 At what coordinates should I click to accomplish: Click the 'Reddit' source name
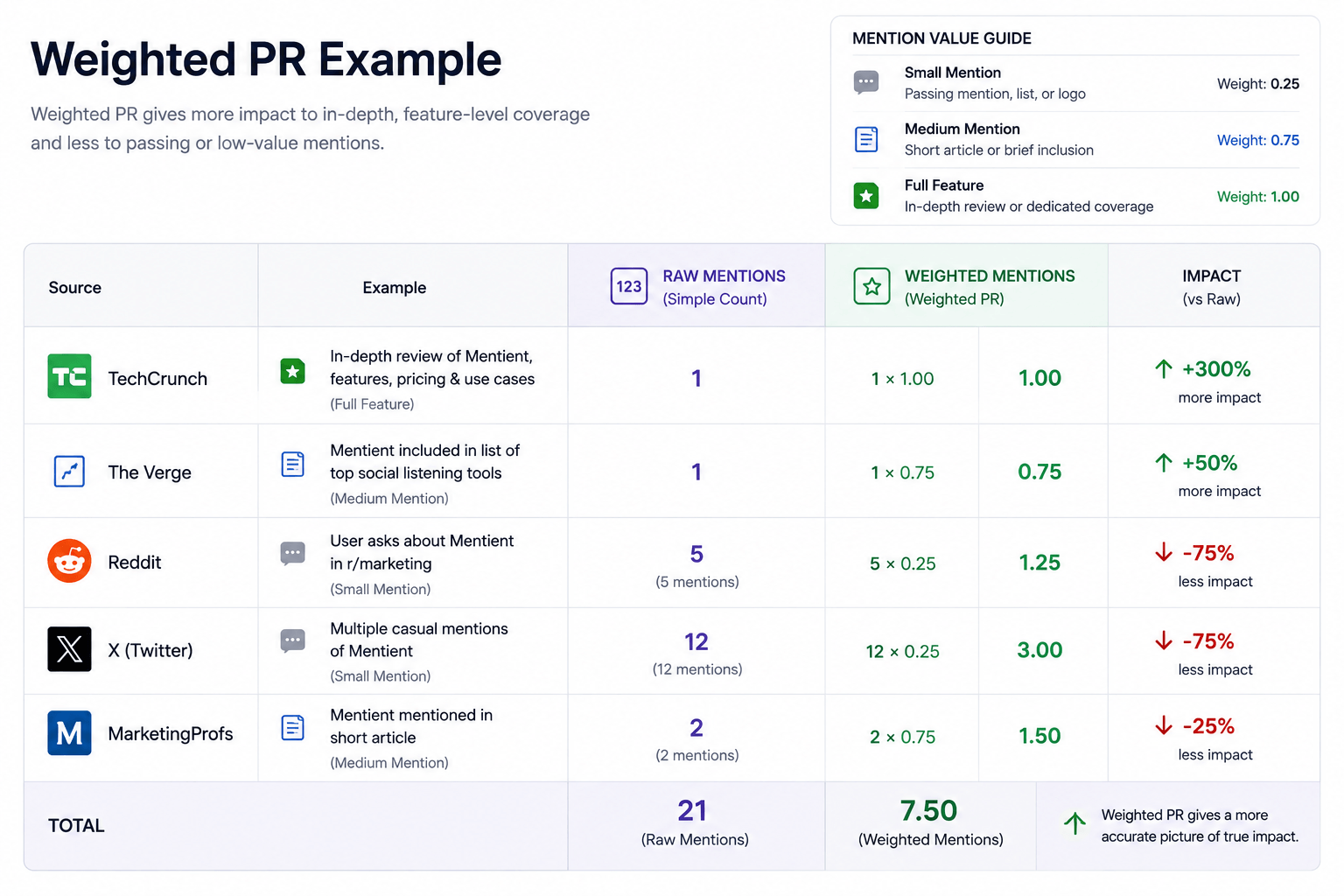tap(135, 562)
